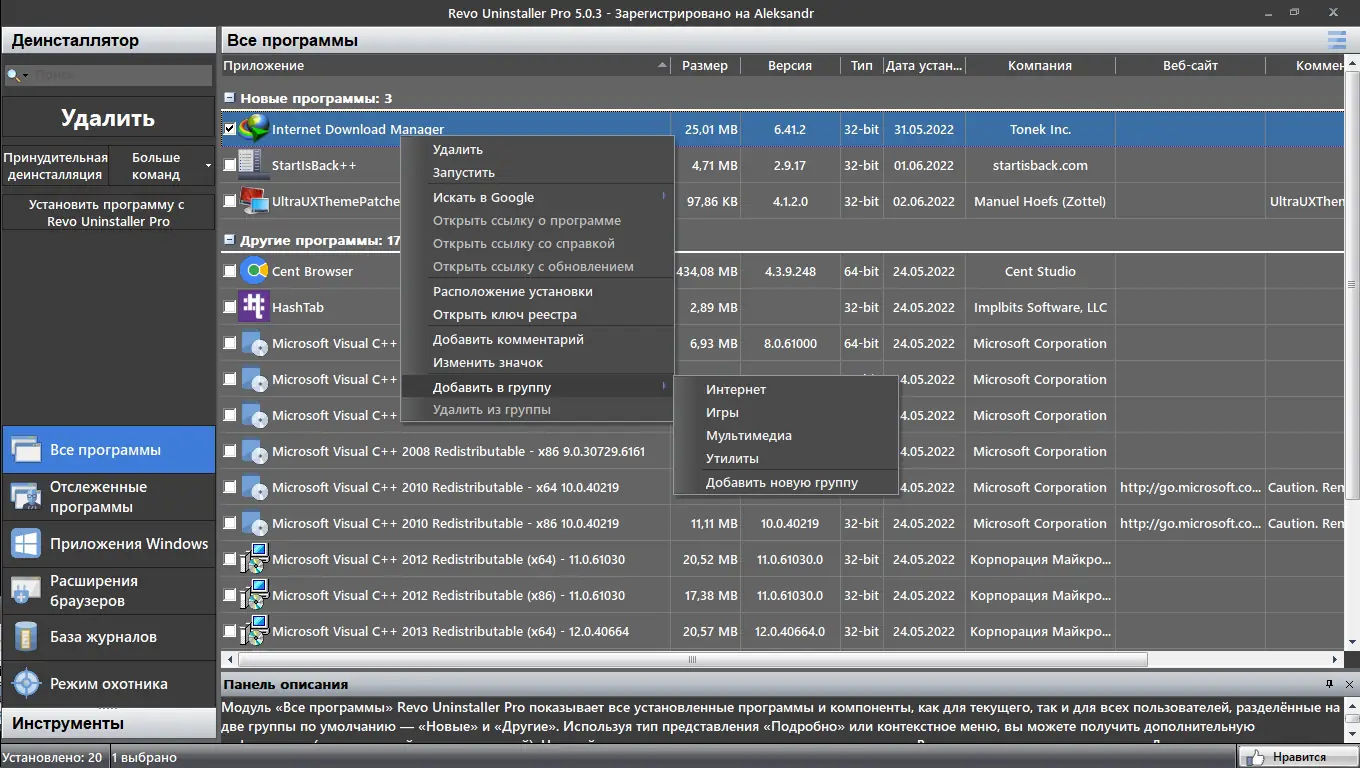
Task: Click the icon of Visual C++ 2013 (x64) 12.0.40664
Action: click(x=255, y=631)
